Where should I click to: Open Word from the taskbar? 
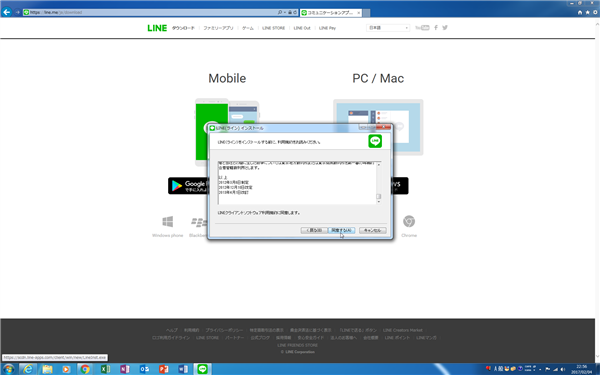click(183, 369)
